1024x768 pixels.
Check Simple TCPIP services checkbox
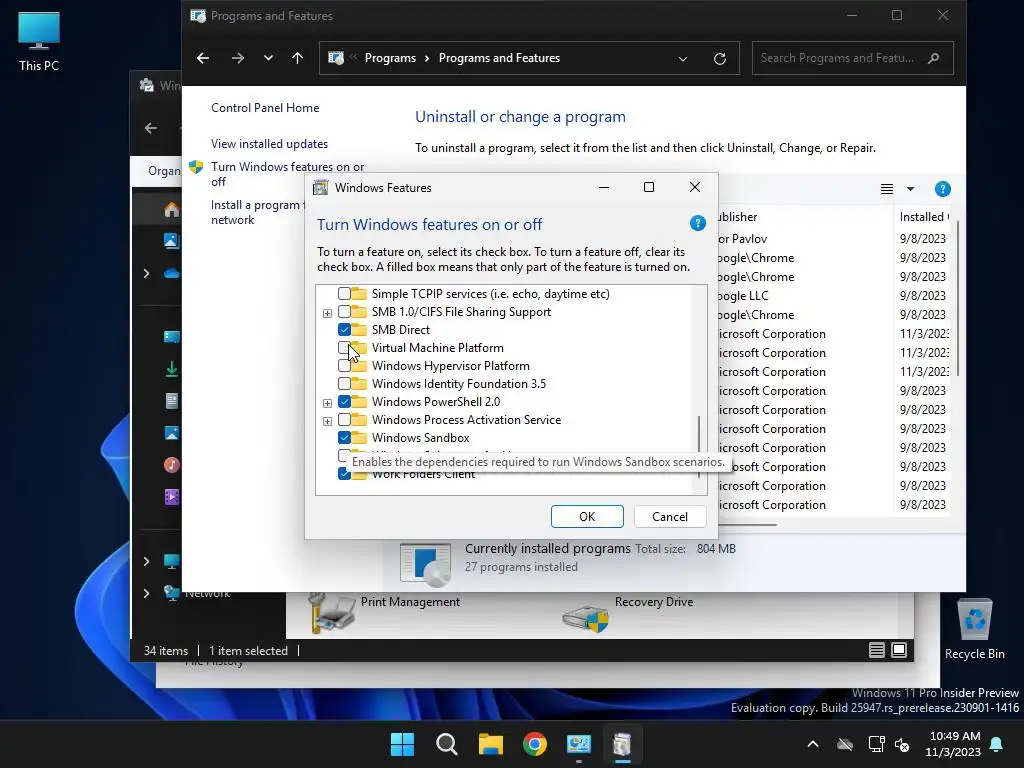point(344,294)
